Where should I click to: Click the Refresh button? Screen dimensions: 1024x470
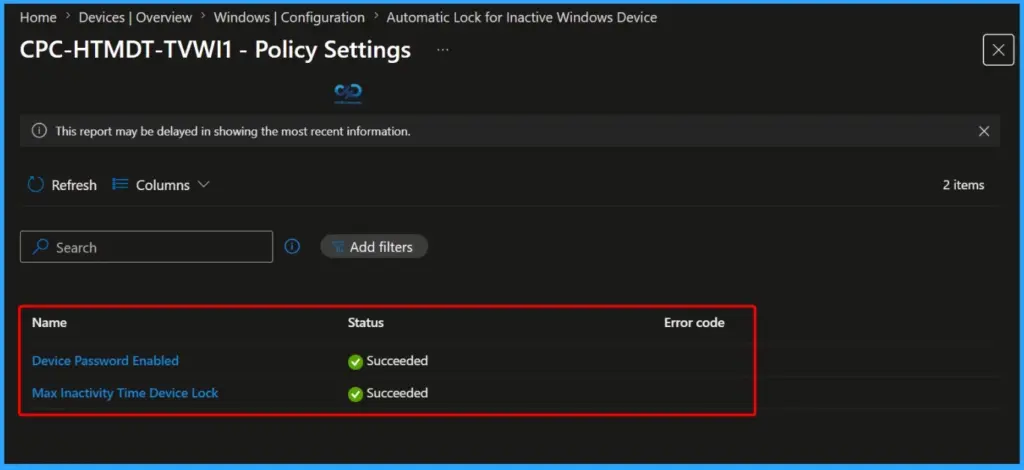coord(62,185)
